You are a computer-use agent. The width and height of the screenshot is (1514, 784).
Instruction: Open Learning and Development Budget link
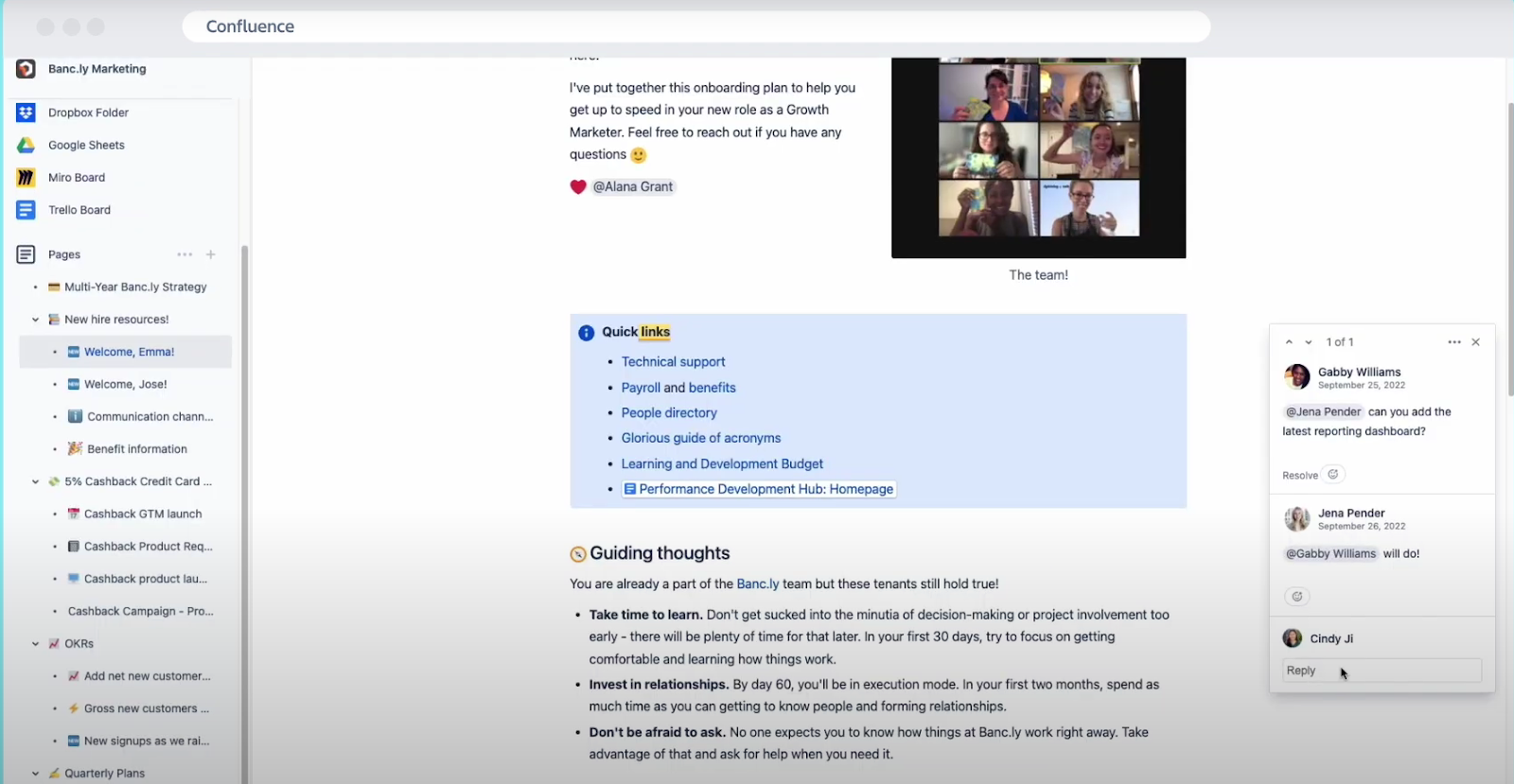[x=722, y=464]
